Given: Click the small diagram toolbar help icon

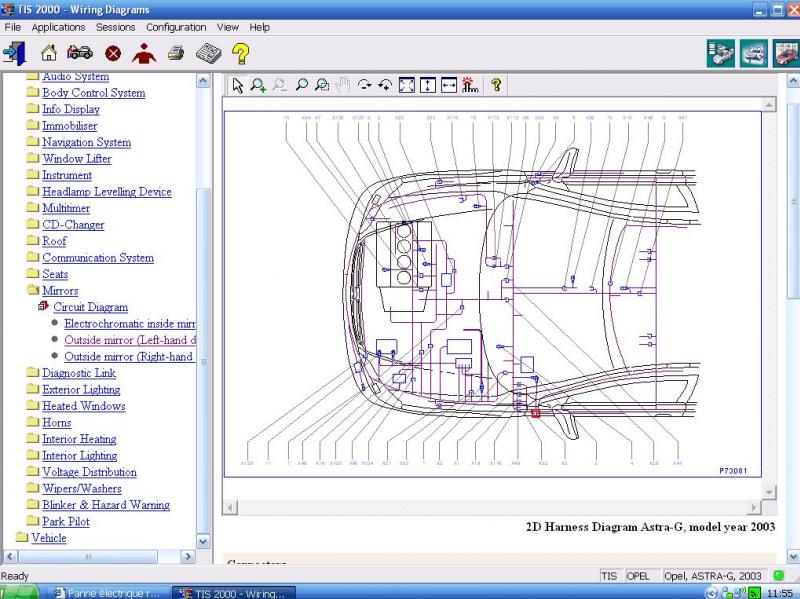Looking at the screenshot, I should (x=496, y=85).
